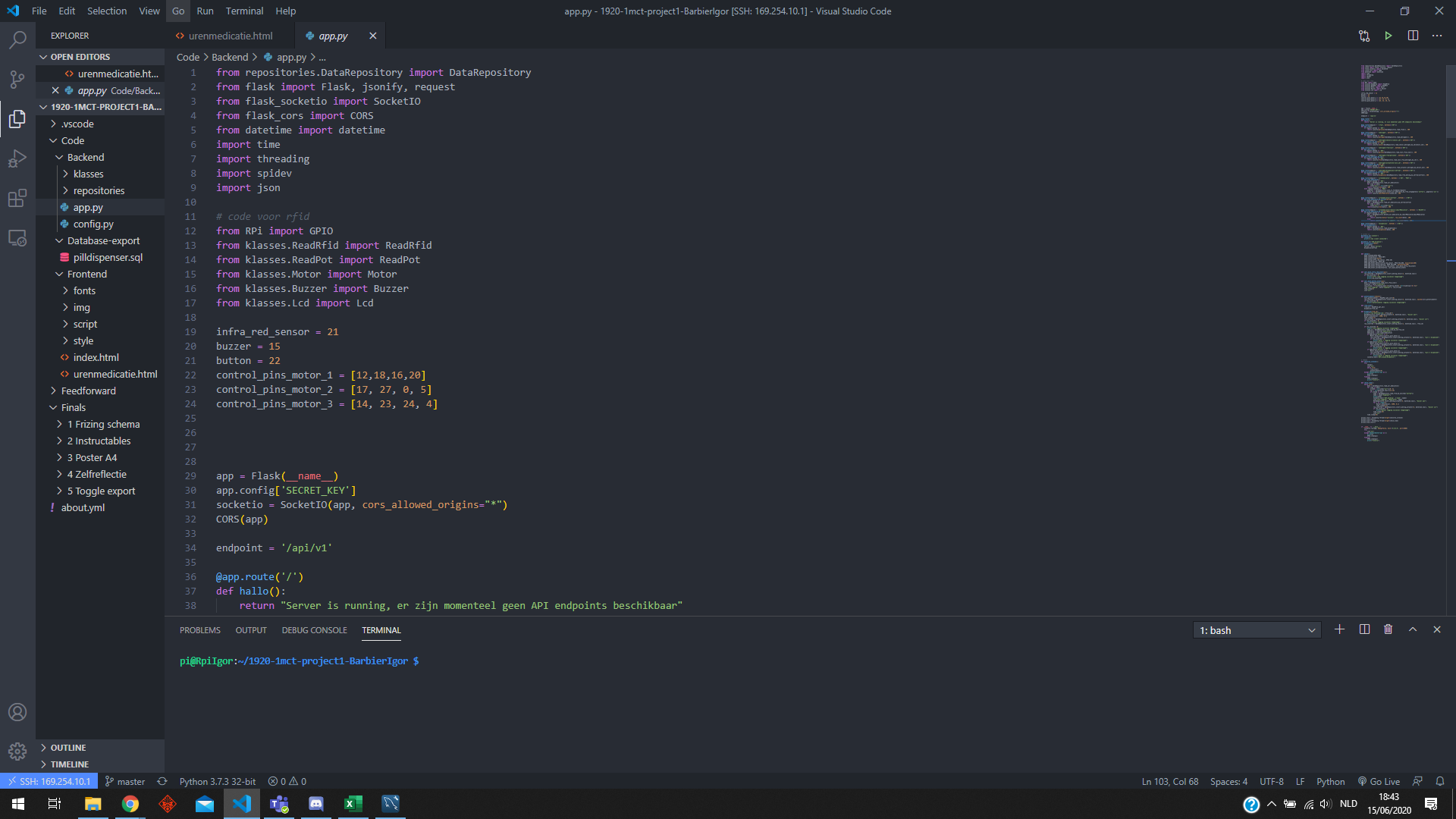Click the SSH remote indicator in status bar
This screenshot has height=819, width=1456.
click(x=49, y=781)
